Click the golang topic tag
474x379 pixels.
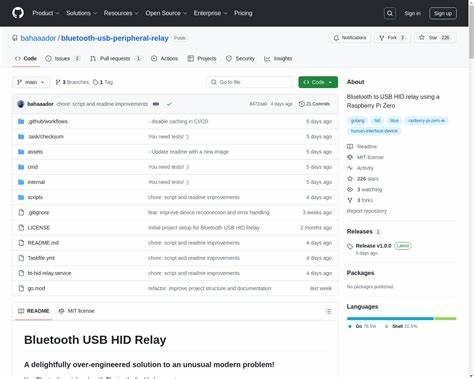[x=358, y=121]
